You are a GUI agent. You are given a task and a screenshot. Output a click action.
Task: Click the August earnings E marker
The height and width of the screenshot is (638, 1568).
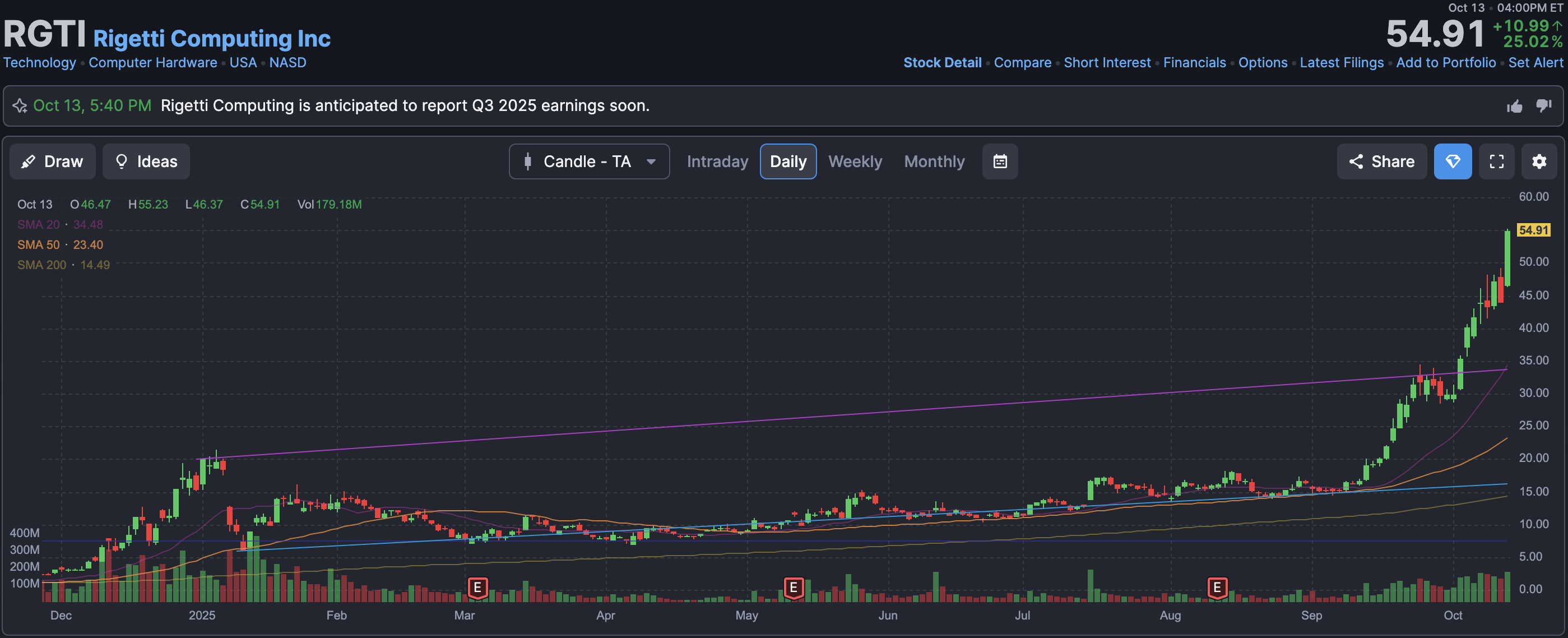1217,588
